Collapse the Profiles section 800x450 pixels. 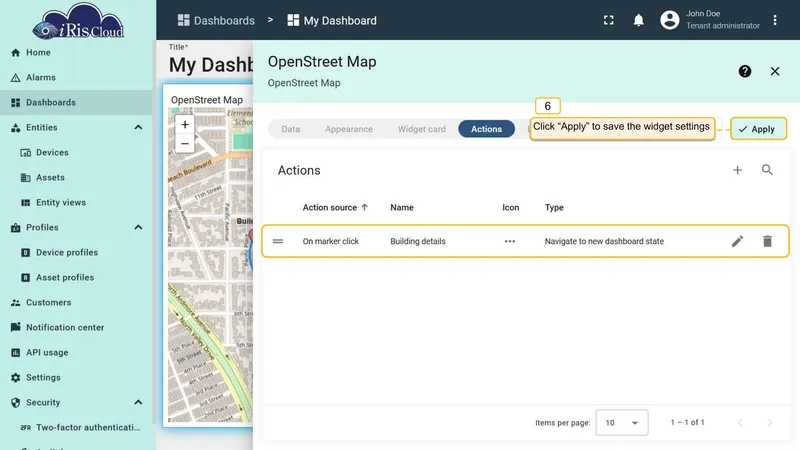pos(138,228)
